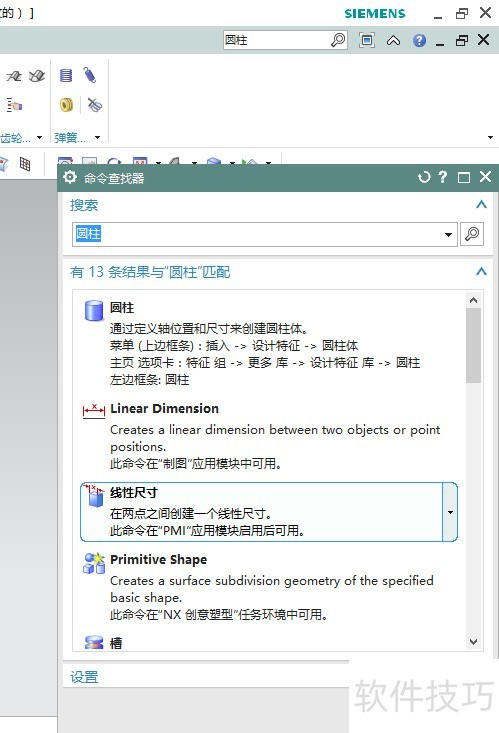Viewport: 499px width, 733px height.
Task: Select the Primitive Shape result icon
Action: tap(94, 563)
